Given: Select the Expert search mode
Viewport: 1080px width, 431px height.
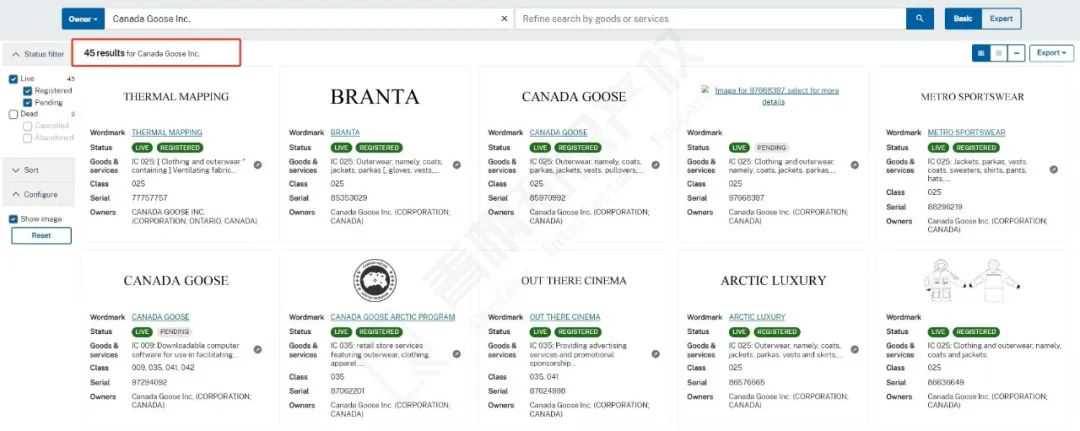Looking at the screenshot, I should 1001,19.
